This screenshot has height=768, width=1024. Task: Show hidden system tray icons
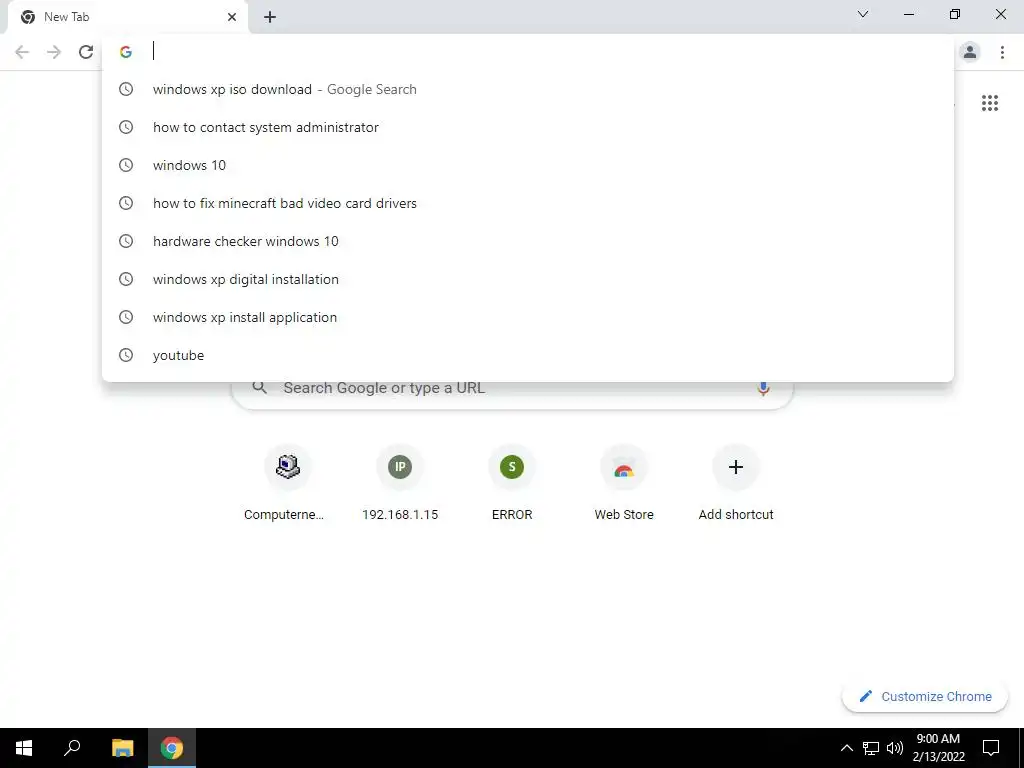point(846,748)
